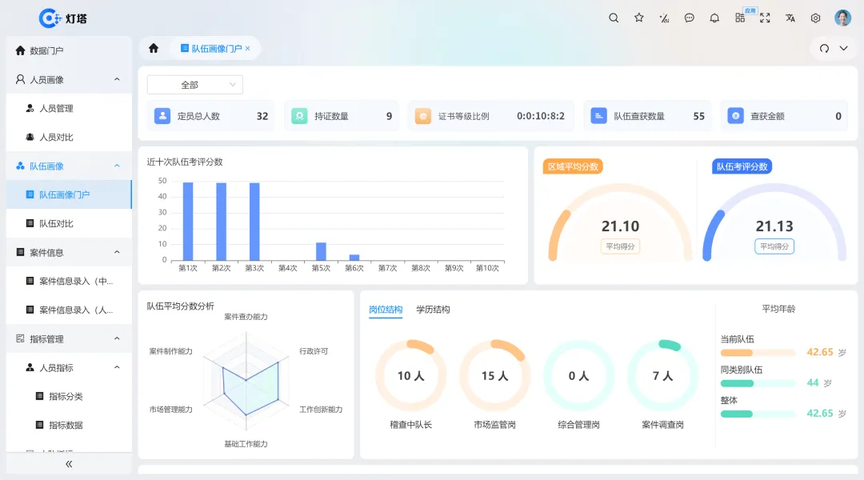Select the 岗位结构 tab

(385, 310)
